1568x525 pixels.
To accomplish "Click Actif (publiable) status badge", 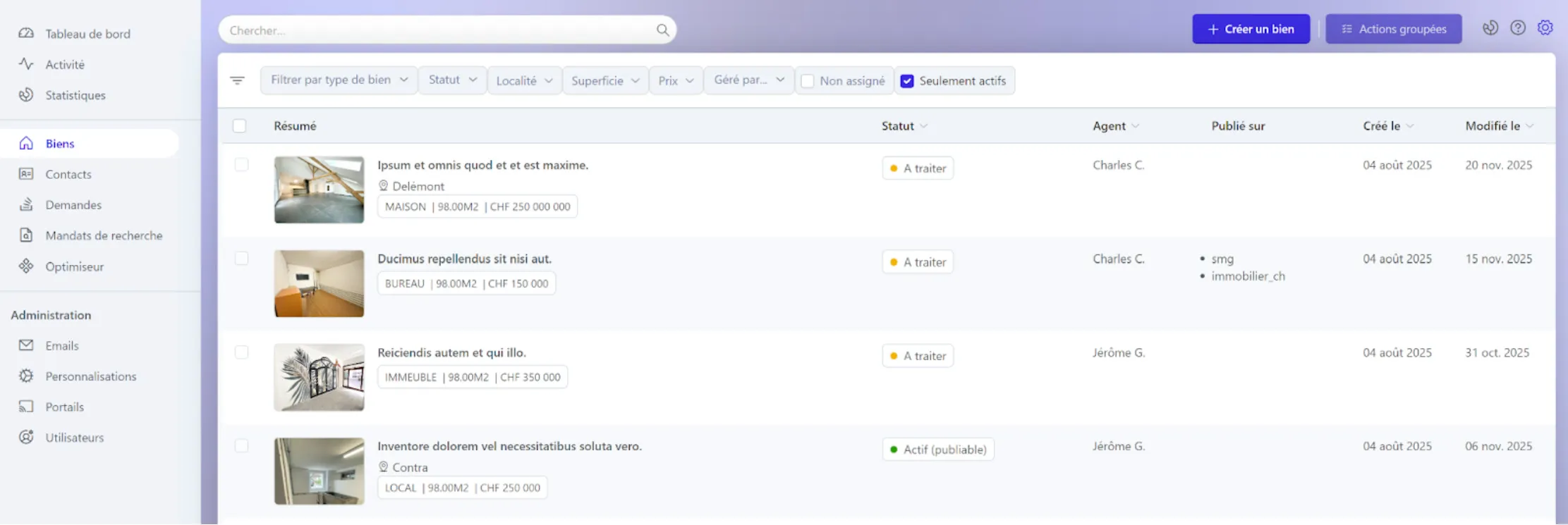I will (x=938, y=450).
